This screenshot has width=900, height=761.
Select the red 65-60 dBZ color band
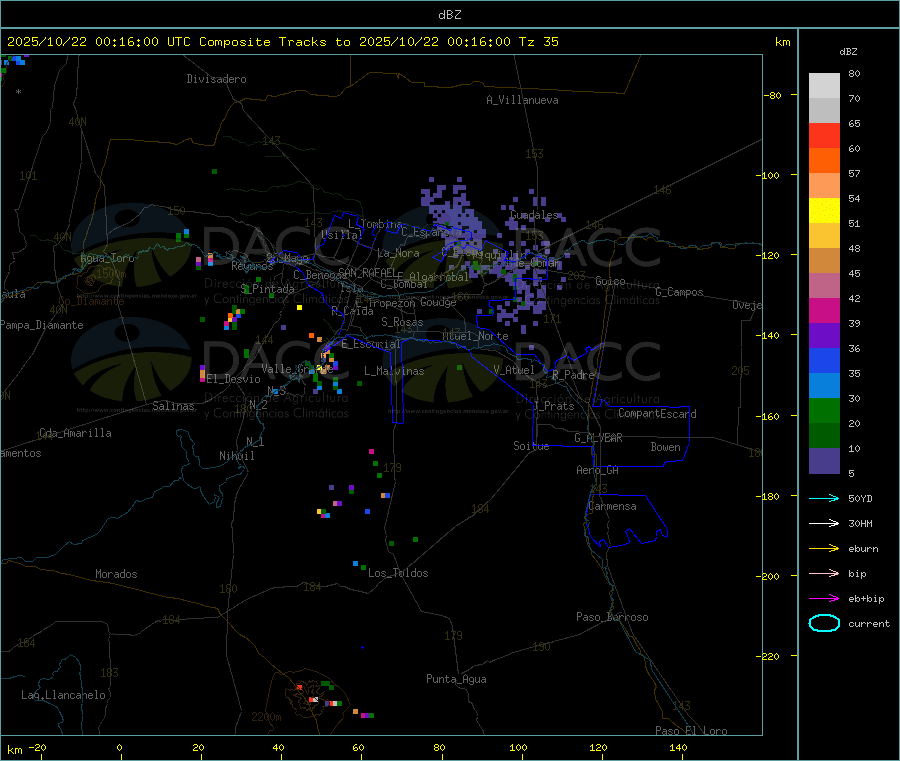[824, 135]
